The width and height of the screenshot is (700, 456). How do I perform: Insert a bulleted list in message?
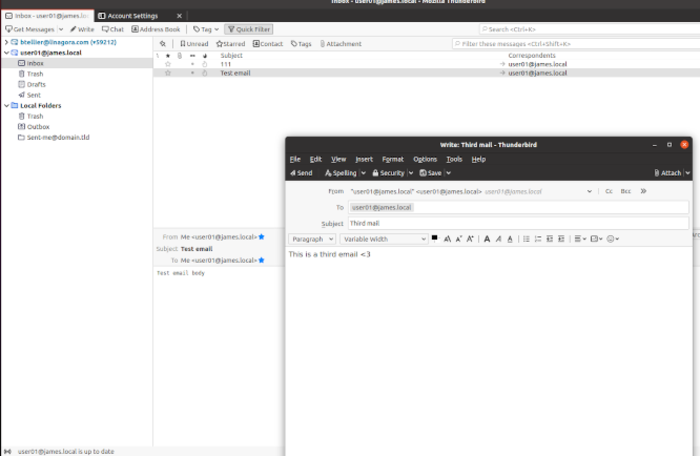(x=526, y=239)
